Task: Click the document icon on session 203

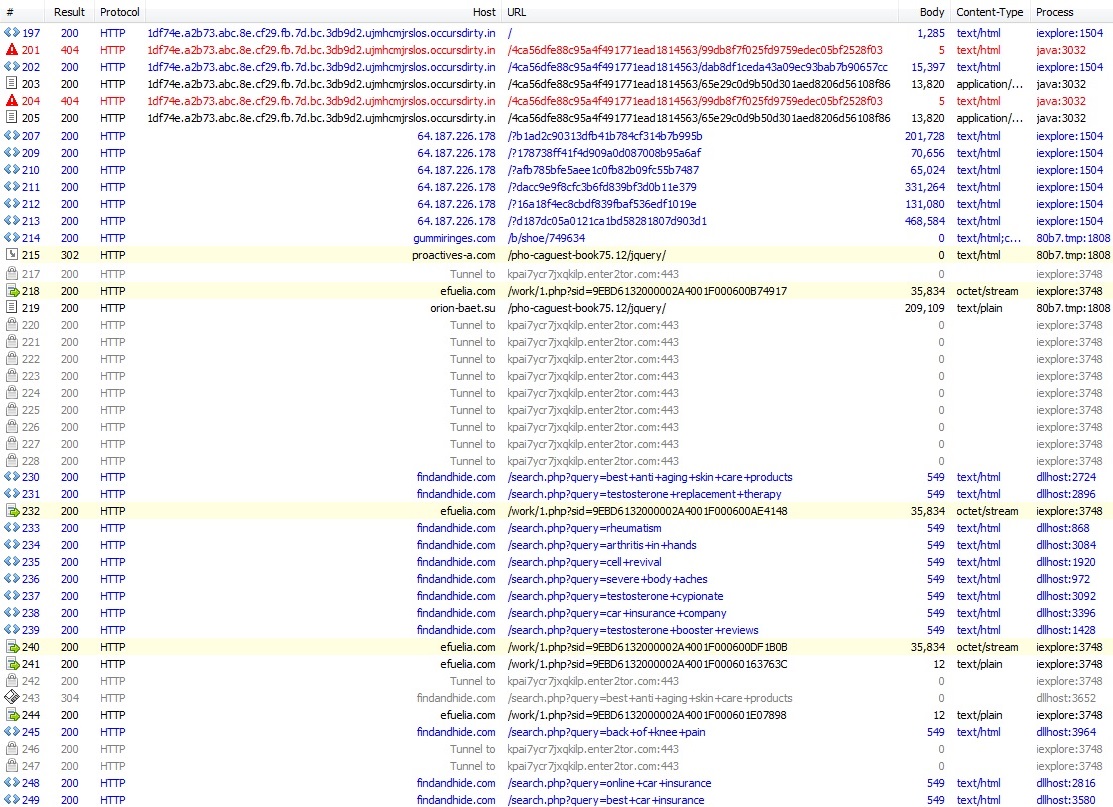Action: coord(11,84)
